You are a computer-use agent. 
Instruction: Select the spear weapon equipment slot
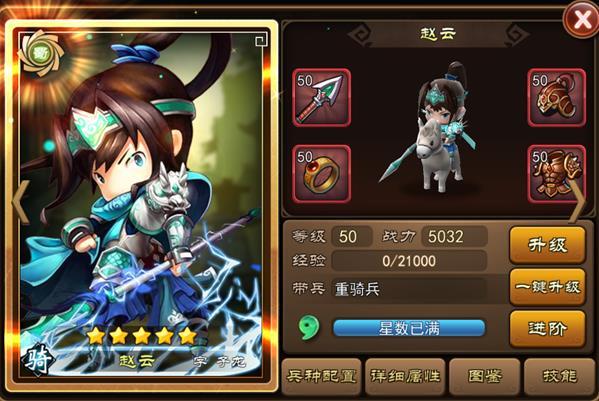coord(322,98)
